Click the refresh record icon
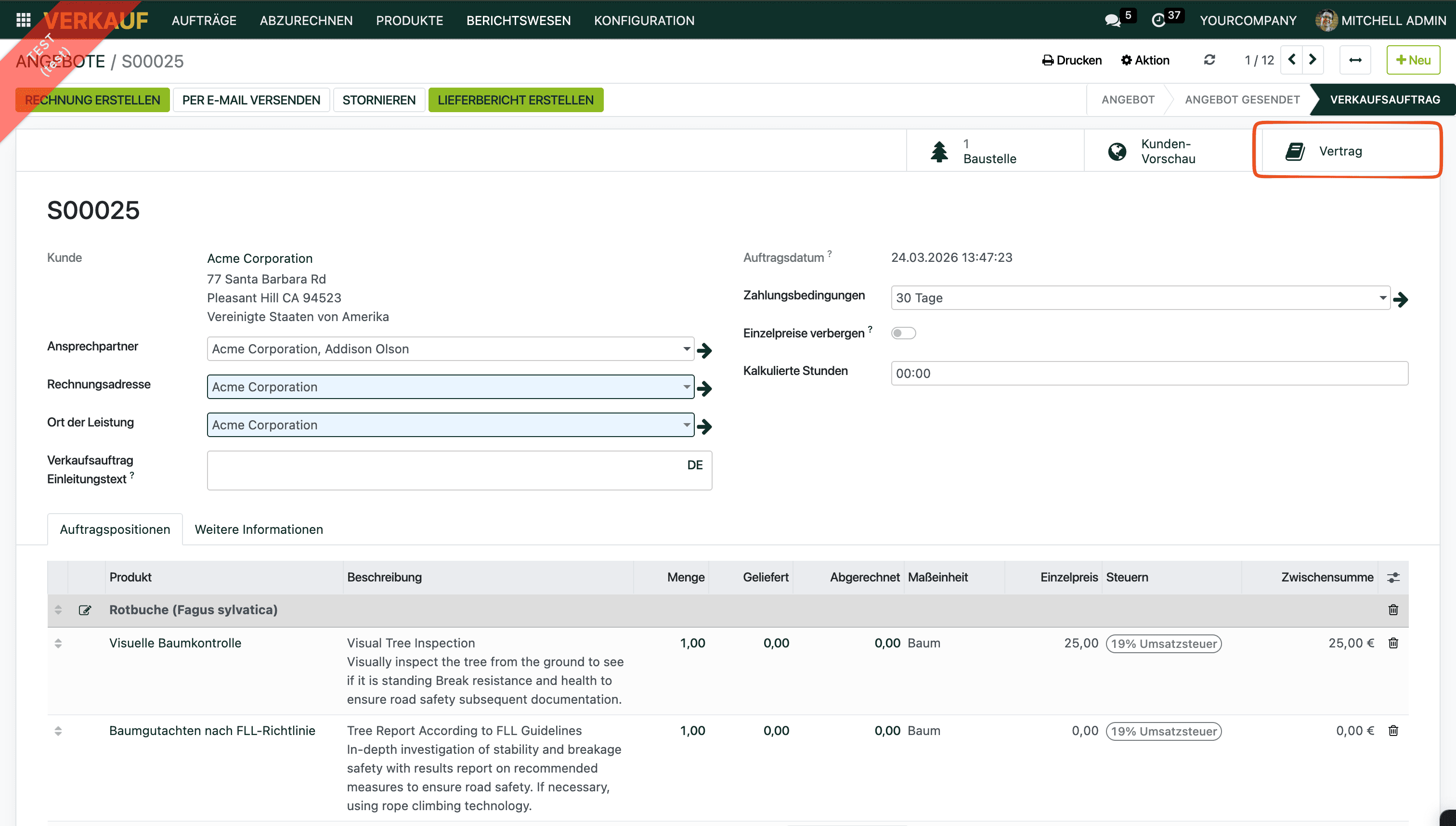This screenshot has width=1456, height=826. tap(1209, 60)
